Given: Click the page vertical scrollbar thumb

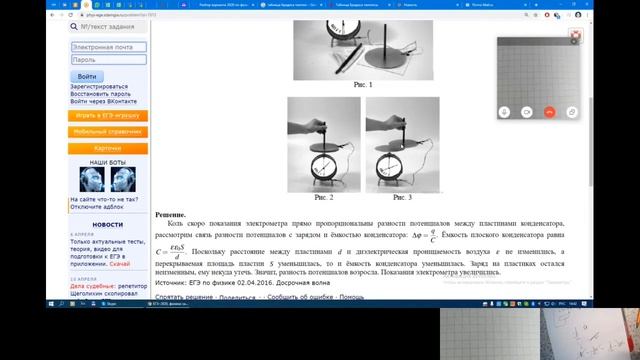Looking at the screenshot, I should pos(591,142).
